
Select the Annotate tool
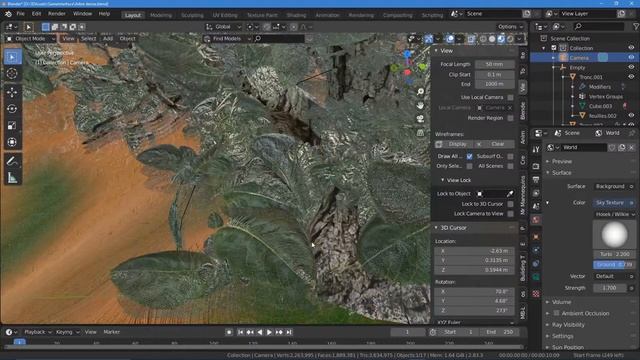click(12, 161)
